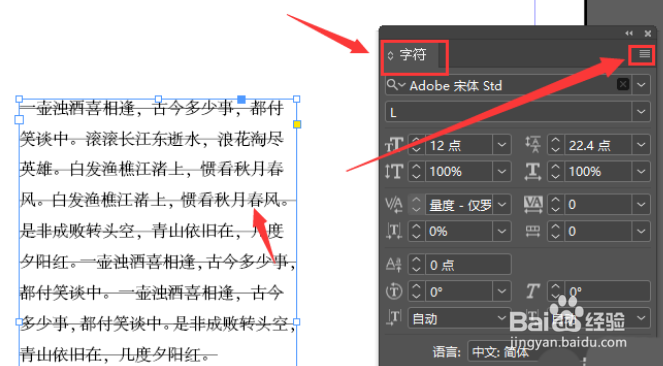
Task: Step the font size value
Action: [416, 145]
